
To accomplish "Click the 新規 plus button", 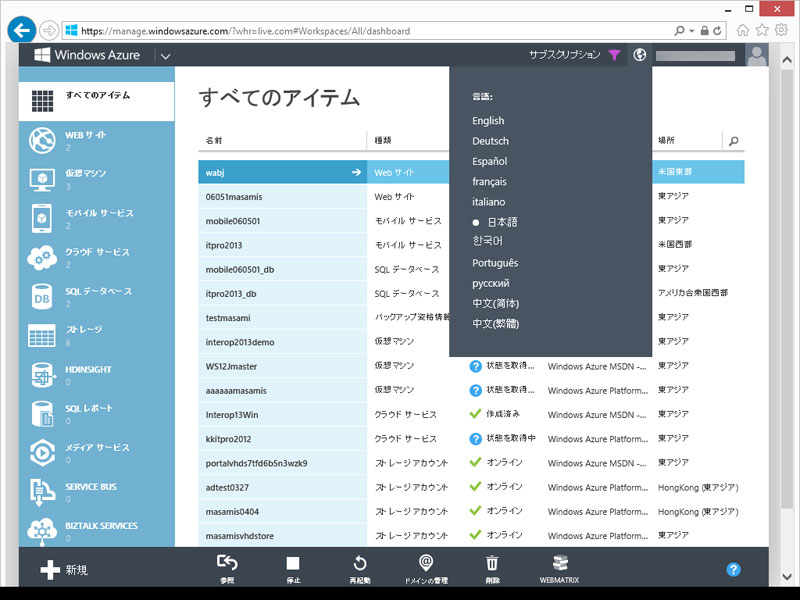I will click(50, 570).
